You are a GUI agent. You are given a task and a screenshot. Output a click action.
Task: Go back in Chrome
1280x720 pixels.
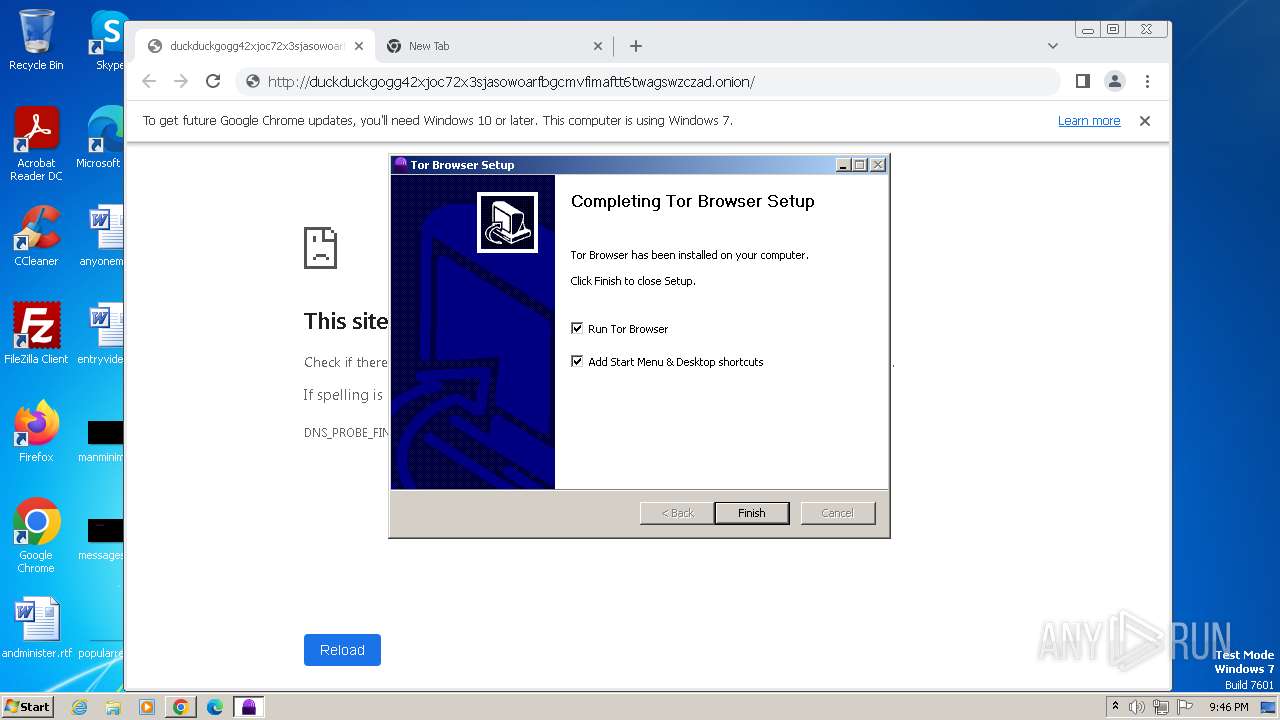149,81
